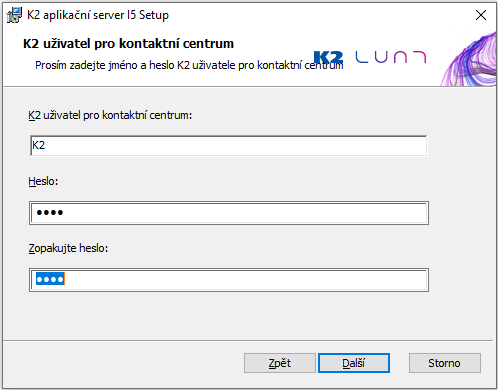Focus the Zopakujte heslo password field
The width and height of the screenshot is (498, 390).
click(229, 280)
